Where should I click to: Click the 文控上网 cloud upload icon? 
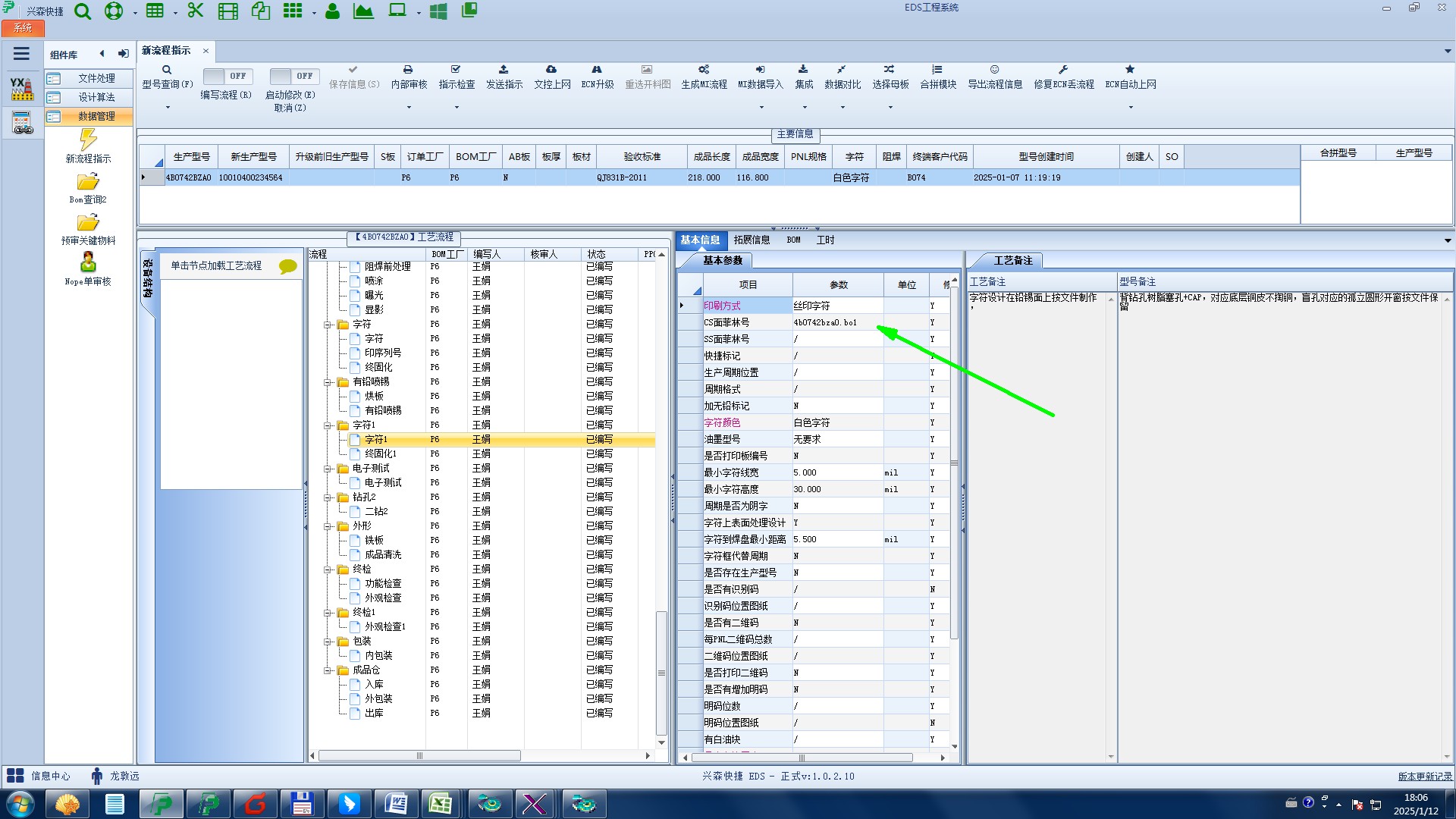(551, 70)
